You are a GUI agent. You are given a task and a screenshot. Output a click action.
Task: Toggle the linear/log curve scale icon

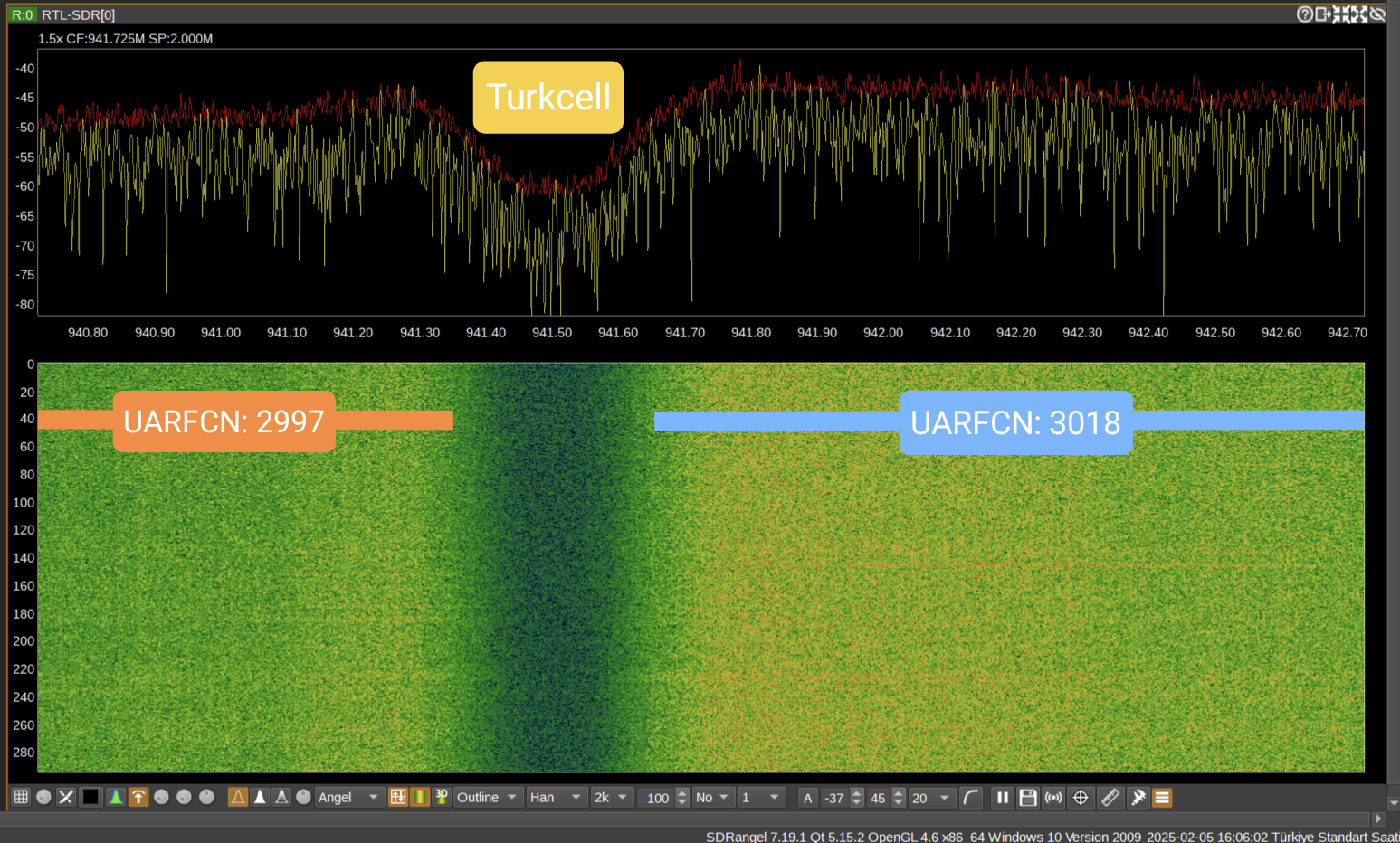971,797
